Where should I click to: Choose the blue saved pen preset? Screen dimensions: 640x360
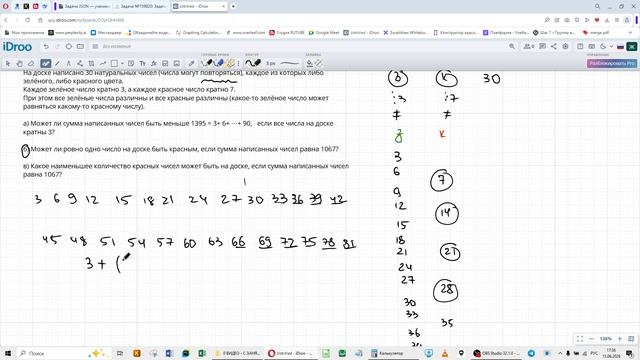[x=219, y=63]
